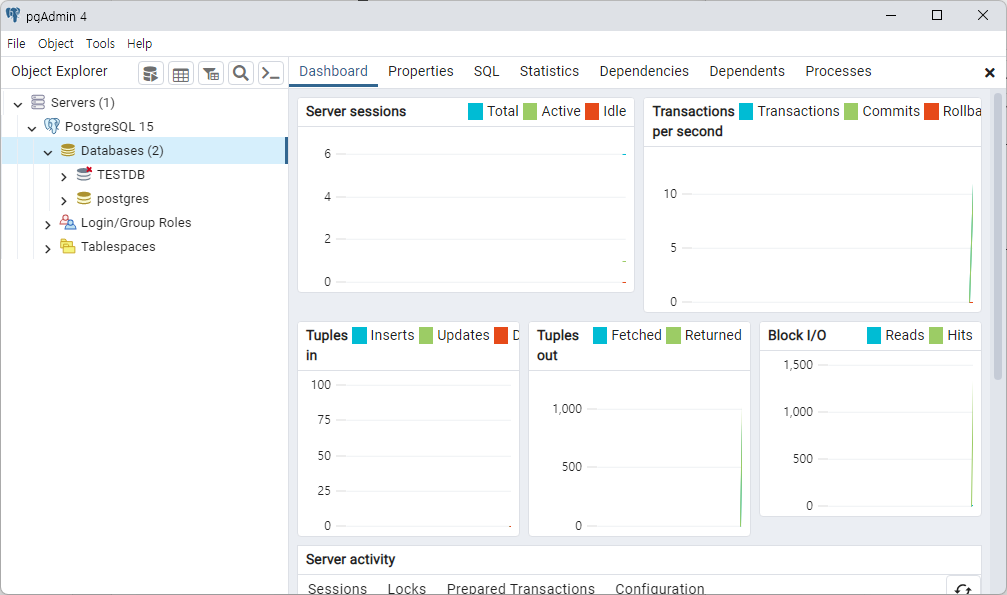Viewport: 1007px width, 595px height.
Task: Toggle the Updates legend swatch in Tuples in
Action: (x=426, y=335)
